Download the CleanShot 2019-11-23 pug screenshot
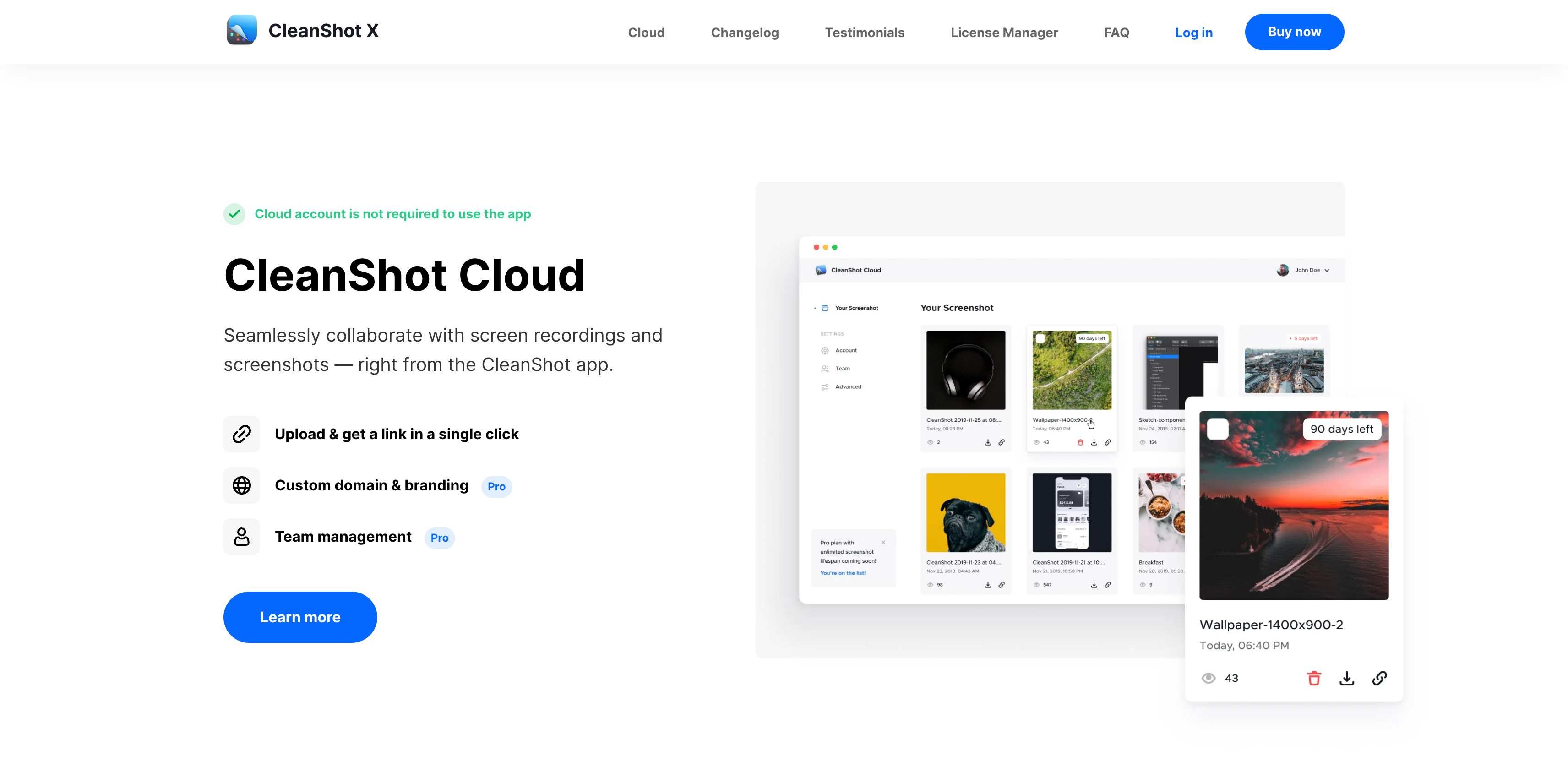This screenshot has height=783, width=1568. pos(987,585)
